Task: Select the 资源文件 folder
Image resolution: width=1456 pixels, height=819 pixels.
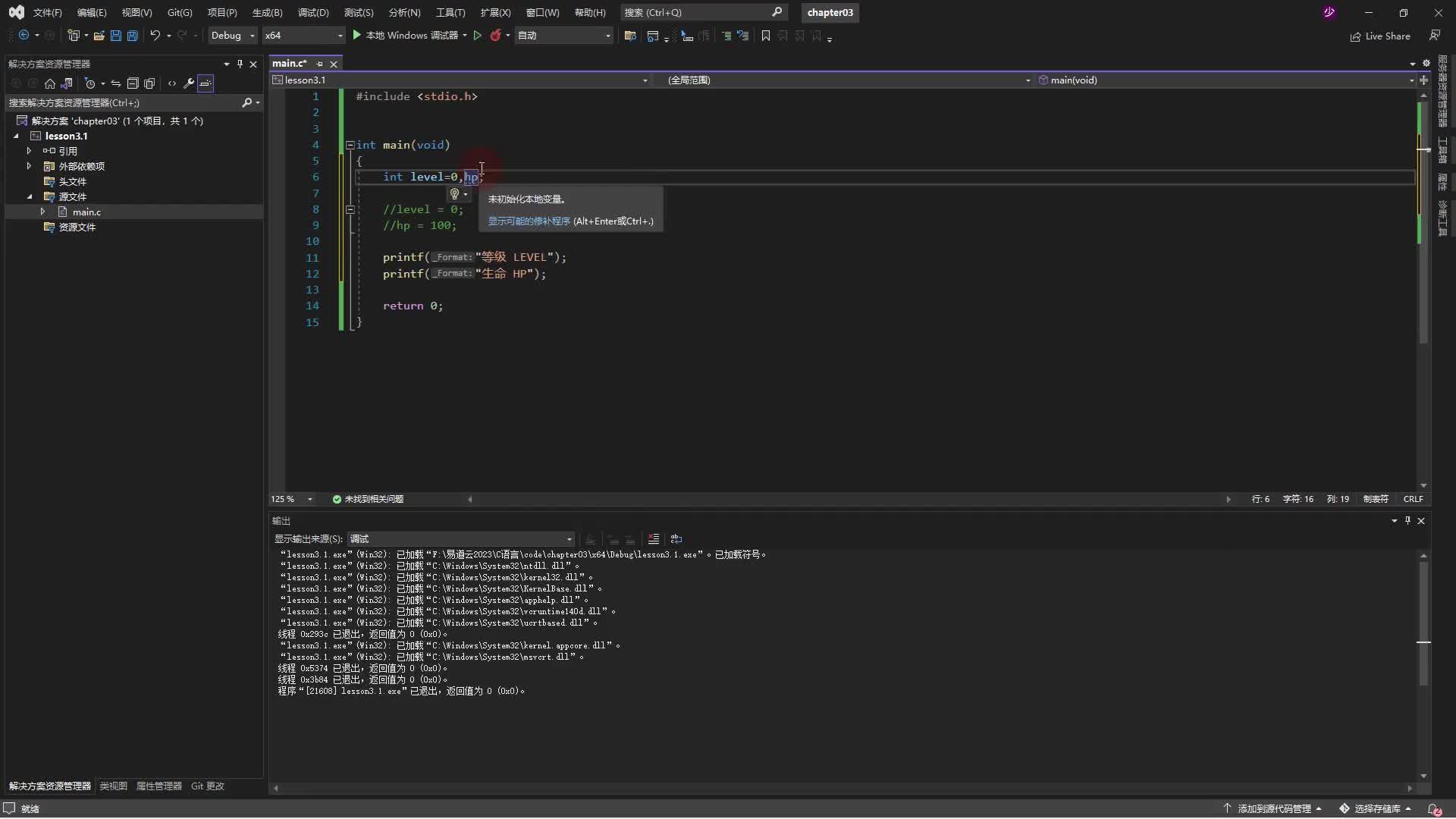Action: [77, 227]
